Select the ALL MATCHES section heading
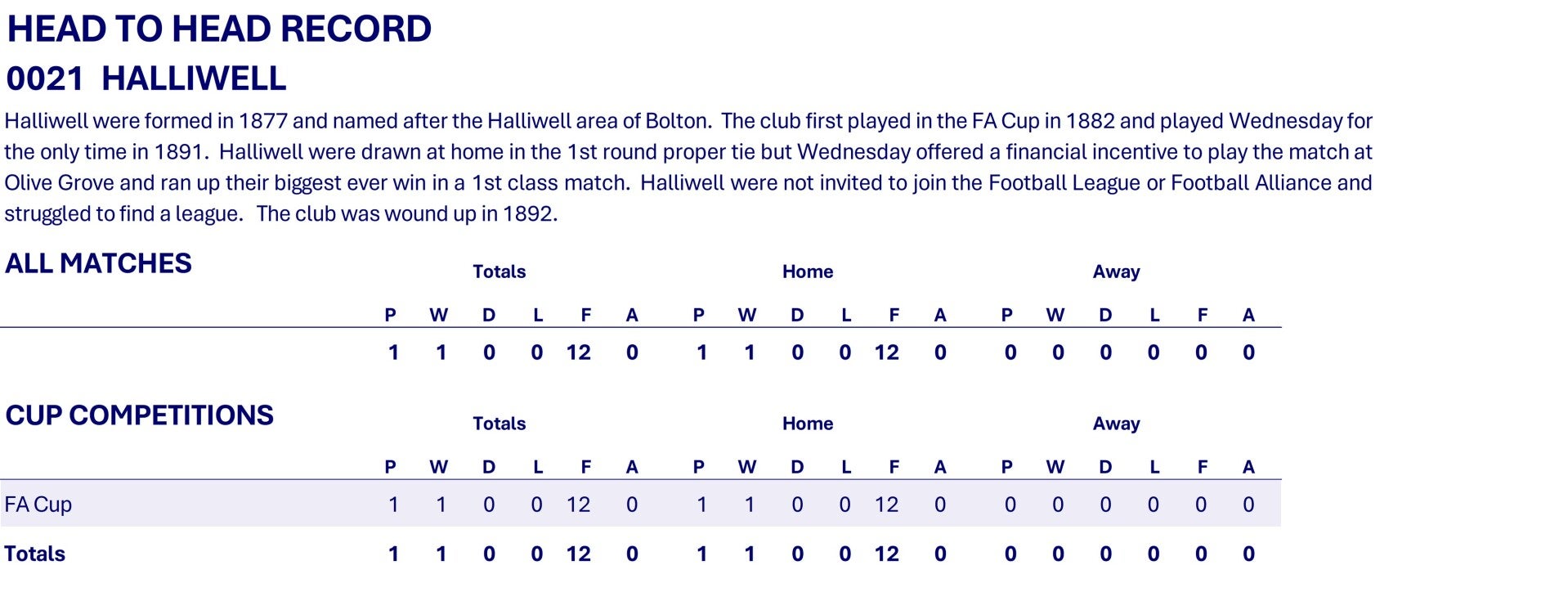 pos(98,263)
